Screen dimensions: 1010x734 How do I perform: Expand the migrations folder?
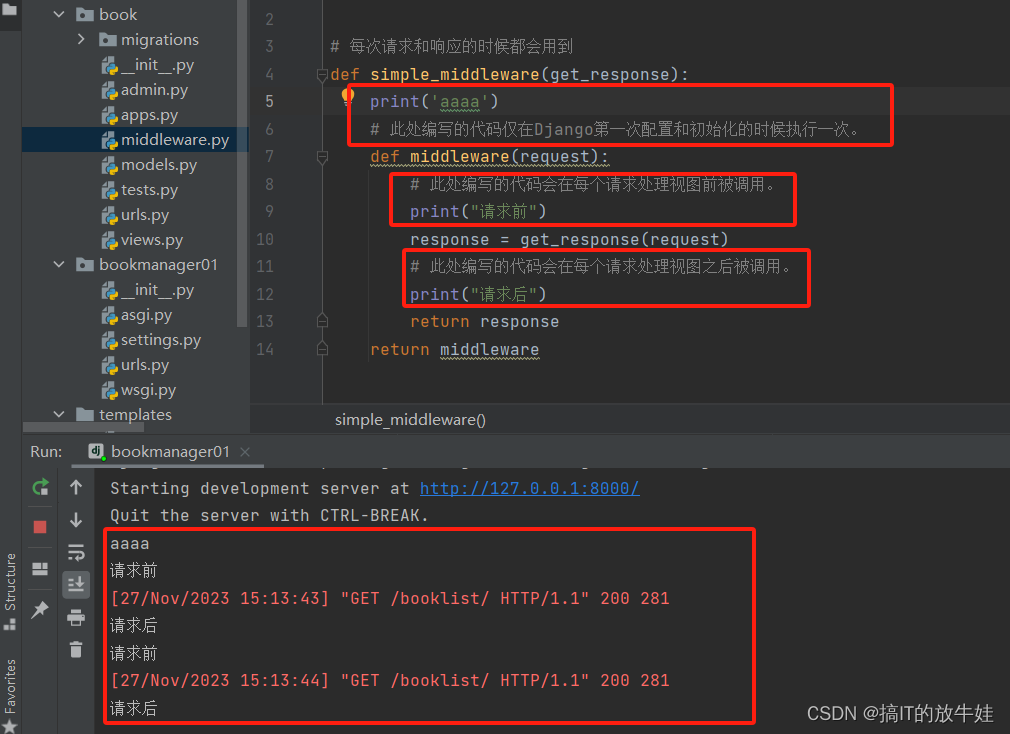point(81,39)
